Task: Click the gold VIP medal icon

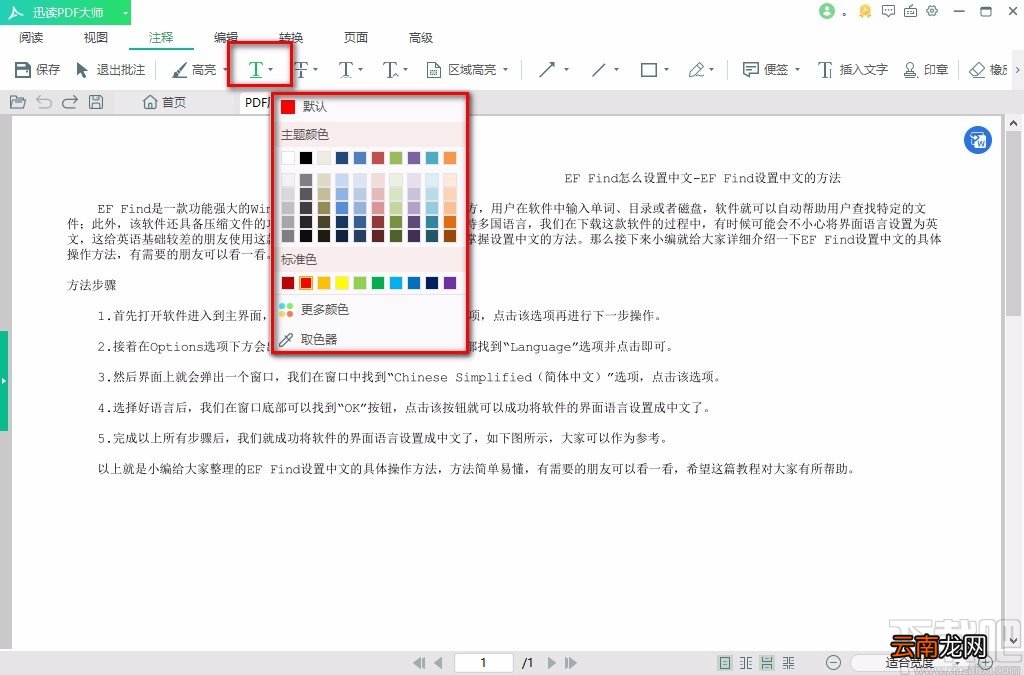Action: [865, 11]
